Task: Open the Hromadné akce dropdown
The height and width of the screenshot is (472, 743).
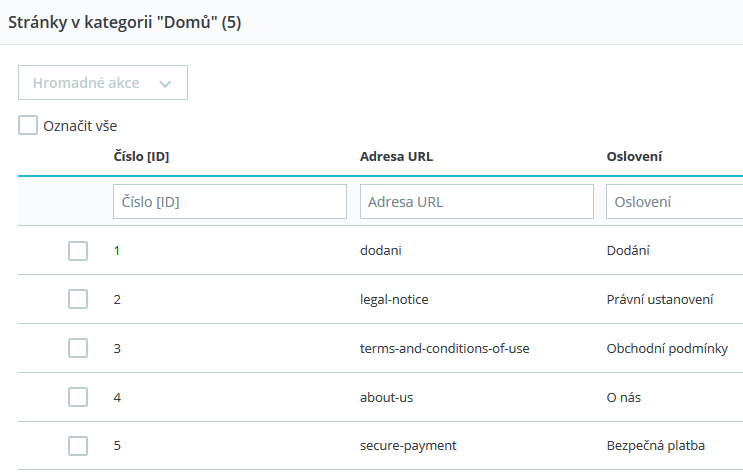Action: (x=103, y=83)
